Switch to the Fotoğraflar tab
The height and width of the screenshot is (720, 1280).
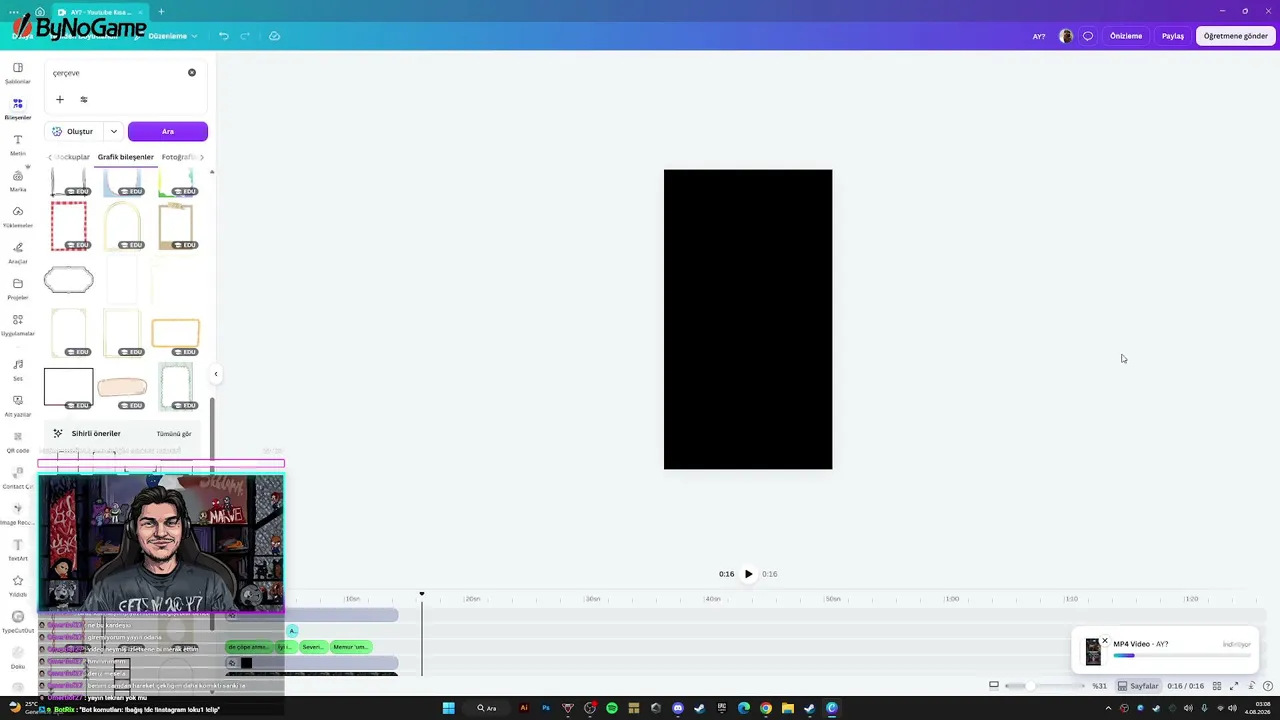coord(178,157)
